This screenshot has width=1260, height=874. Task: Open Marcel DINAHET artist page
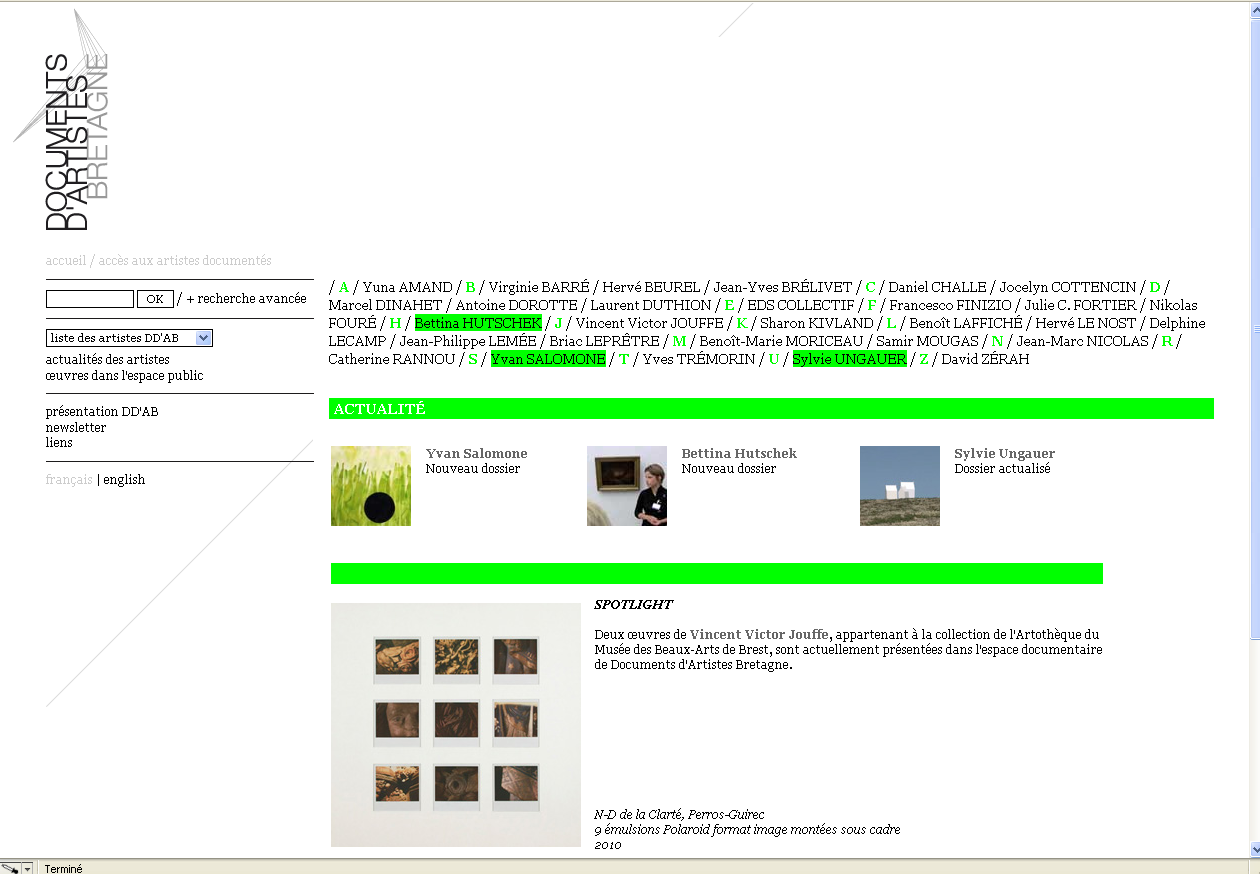click(x=385, y=305)
